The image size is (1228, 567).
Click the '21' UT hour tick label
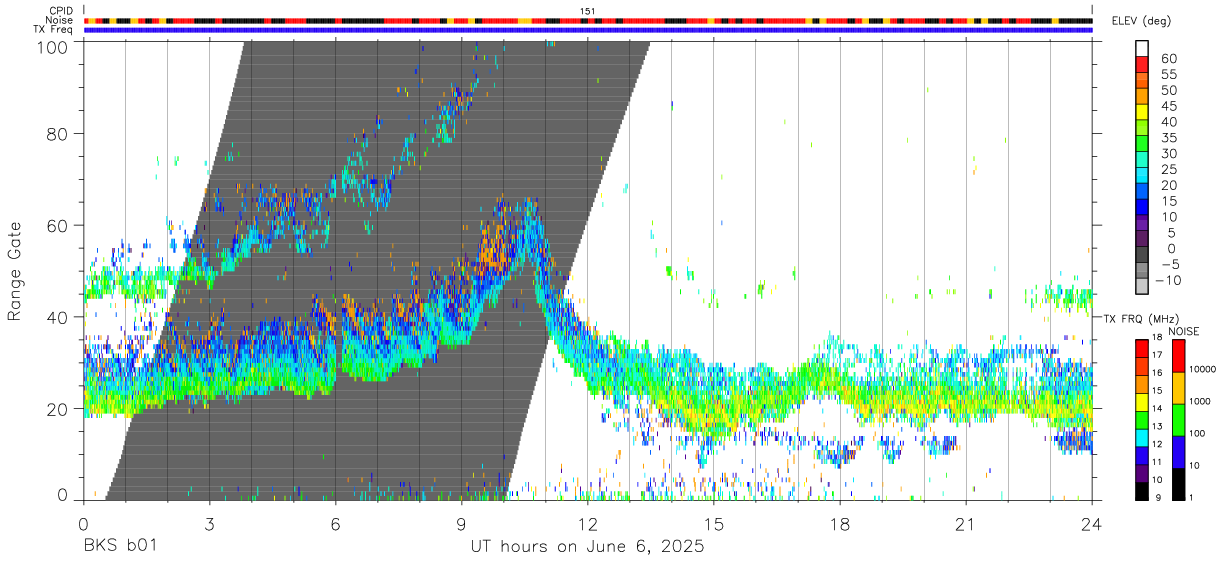click(x=965, y=522)
